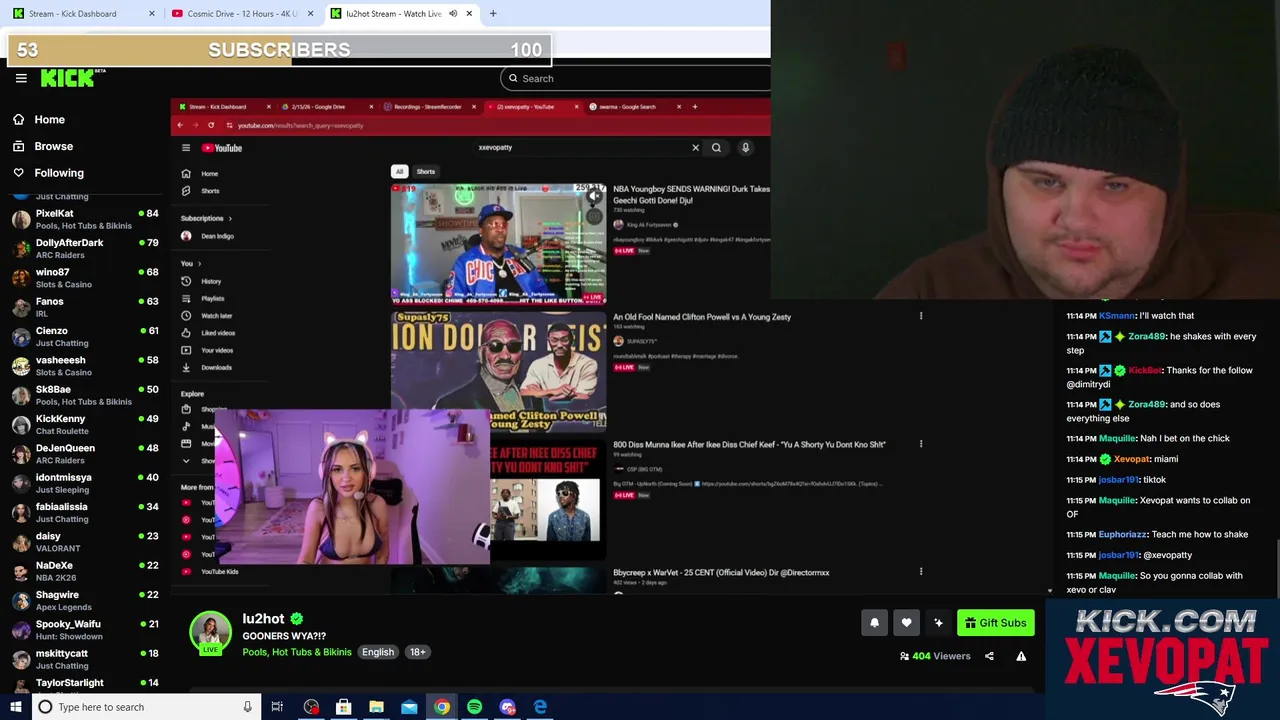Image resolution: width=1280 pixels, height=720 pixels.
Task: Open Windows Start menu
Action: click(x=15, y=707)
